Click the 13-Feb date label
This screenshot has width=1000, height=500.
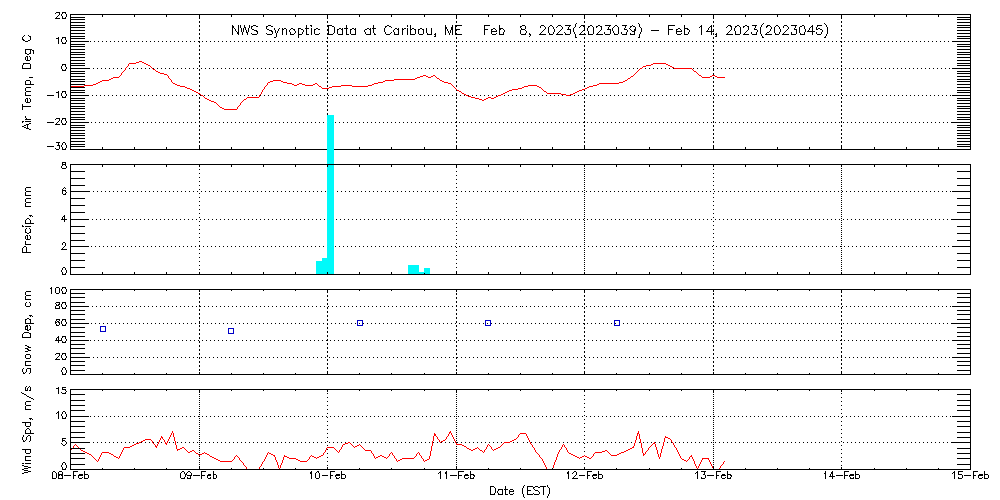(x=713, y=478)
